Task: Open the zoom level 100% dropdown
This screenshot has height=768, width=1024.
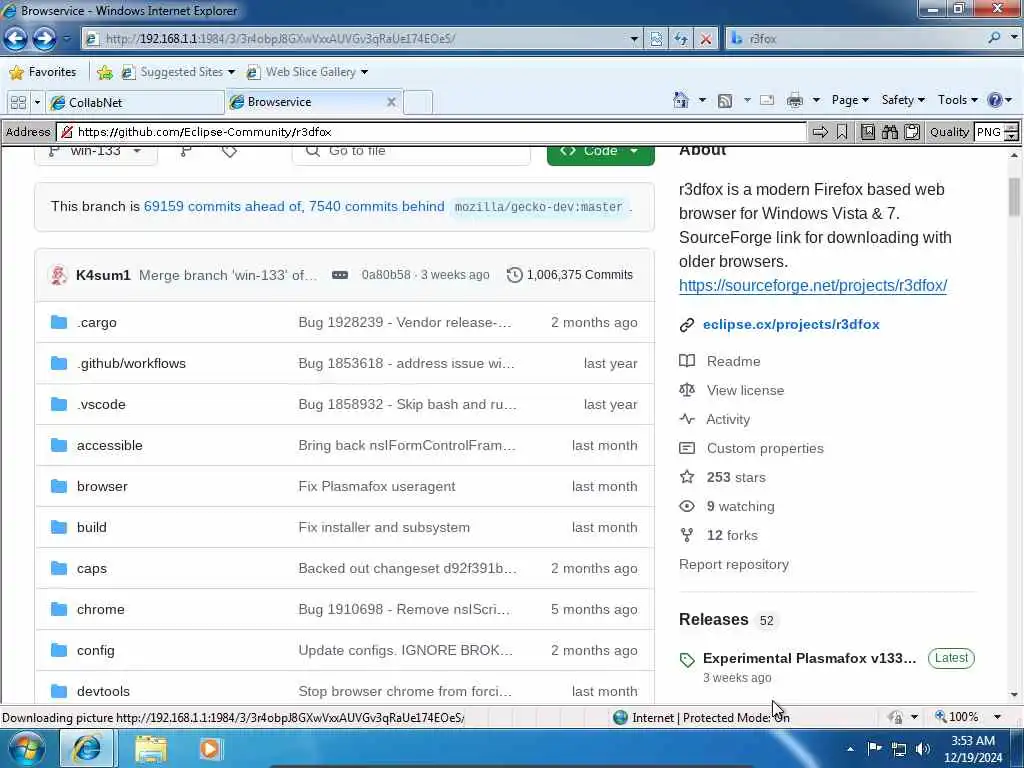Action: 997,717
